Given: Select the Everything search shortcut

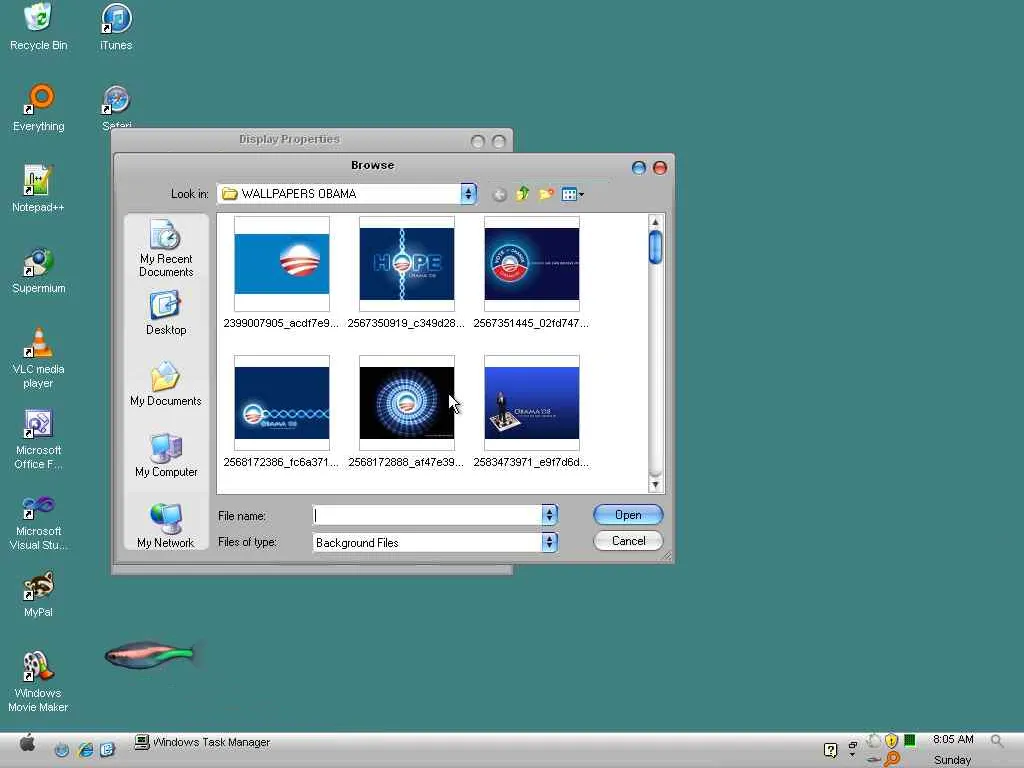Looking at the screenshot, I should (39, 108).
